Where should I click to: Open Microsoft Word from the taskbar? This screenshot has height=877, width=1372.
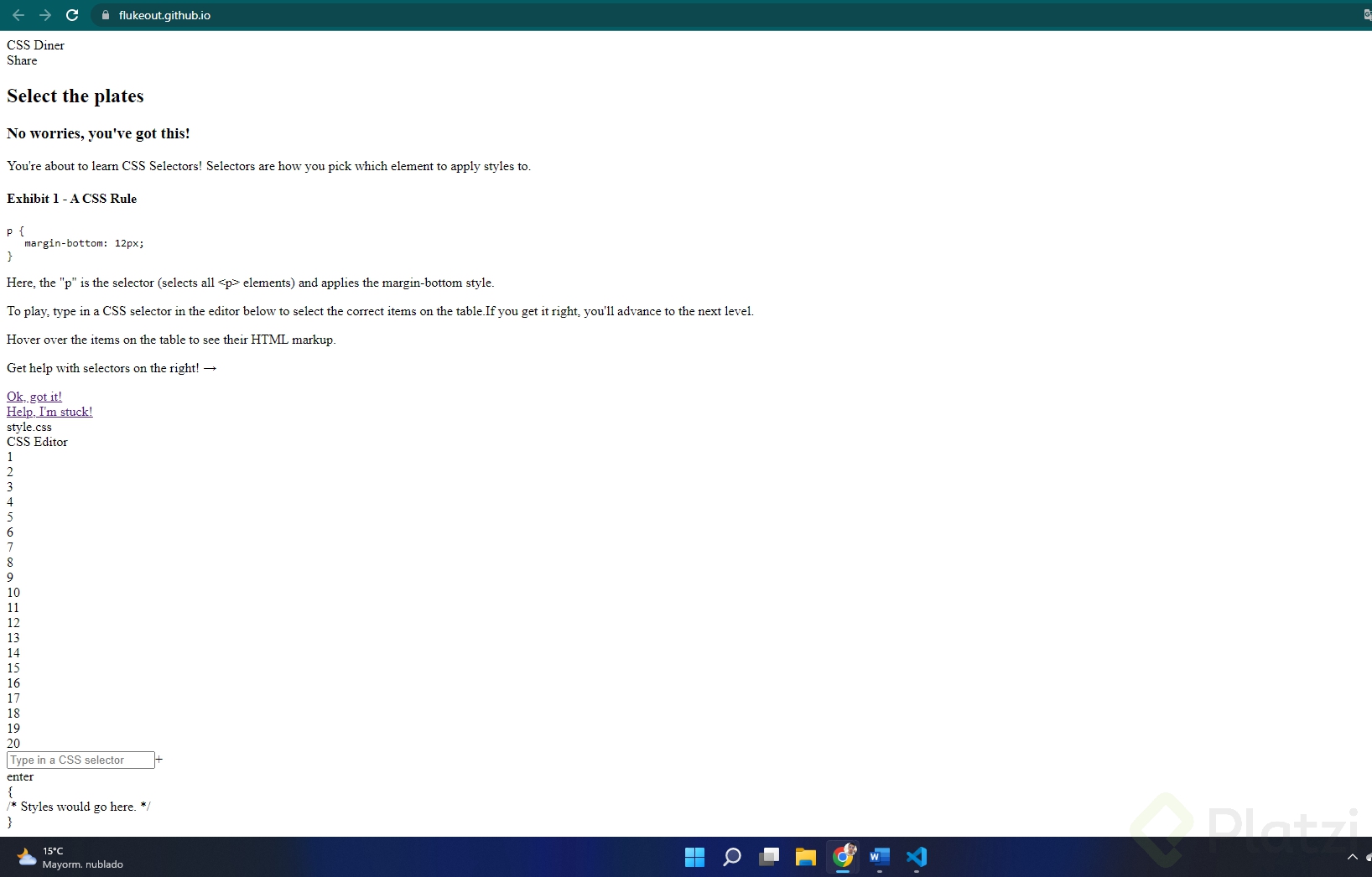(x=880, y=856)
